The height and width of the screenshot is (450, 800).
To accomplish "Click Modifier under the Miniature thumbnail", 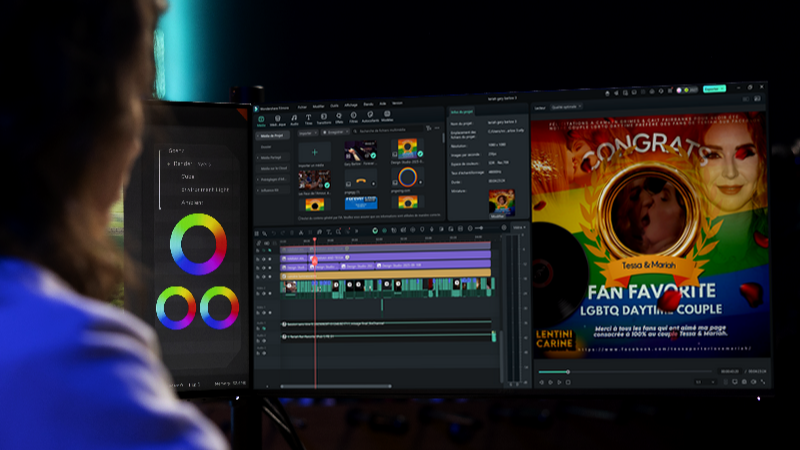I will point(497,216).
